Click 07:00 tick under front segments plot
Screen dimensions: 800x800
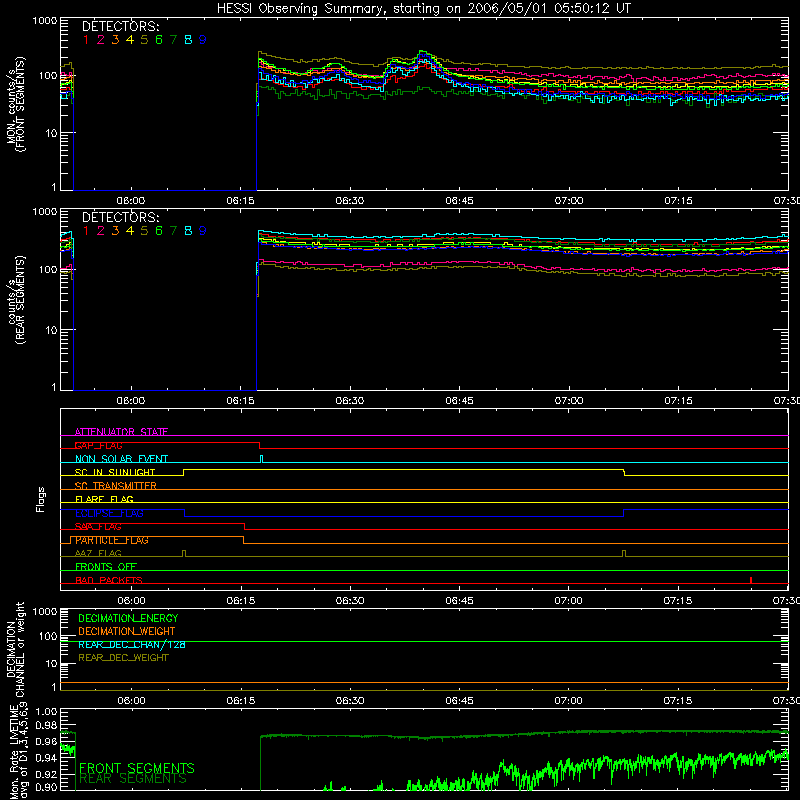(x=569, y=201)
